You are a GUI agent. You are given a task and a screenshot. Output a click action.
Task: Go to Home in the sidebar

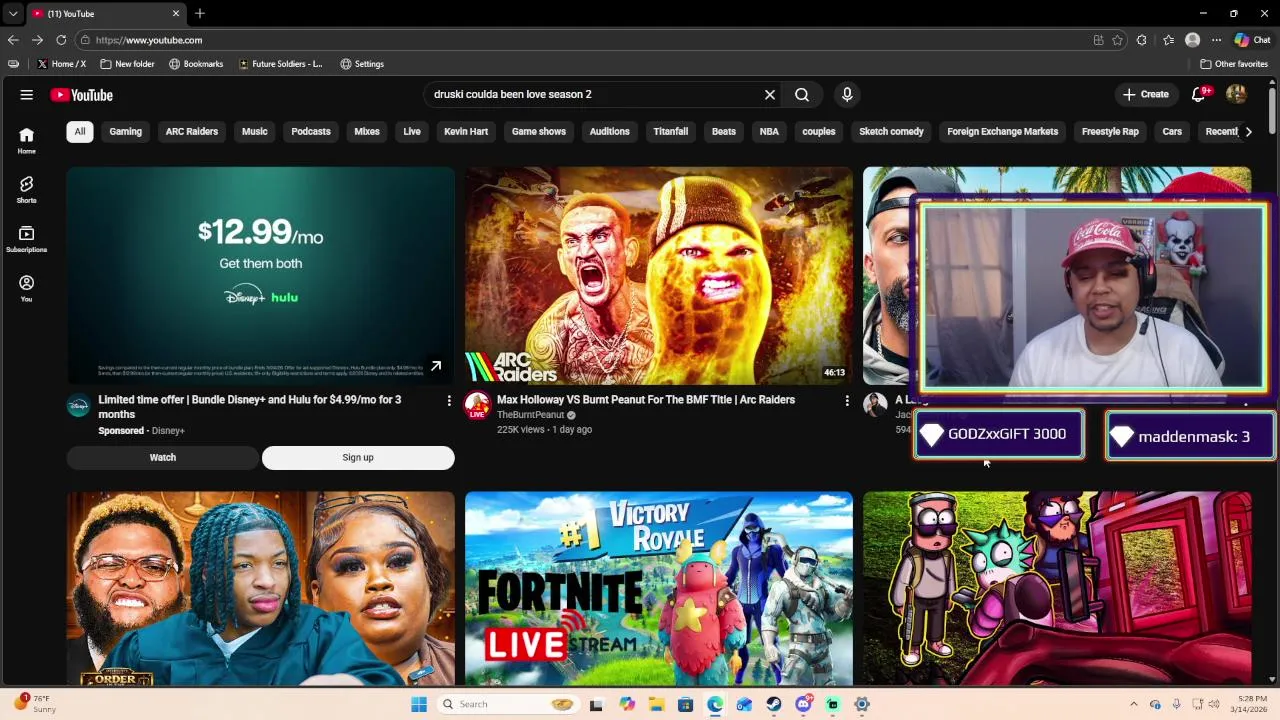[27, 141]
